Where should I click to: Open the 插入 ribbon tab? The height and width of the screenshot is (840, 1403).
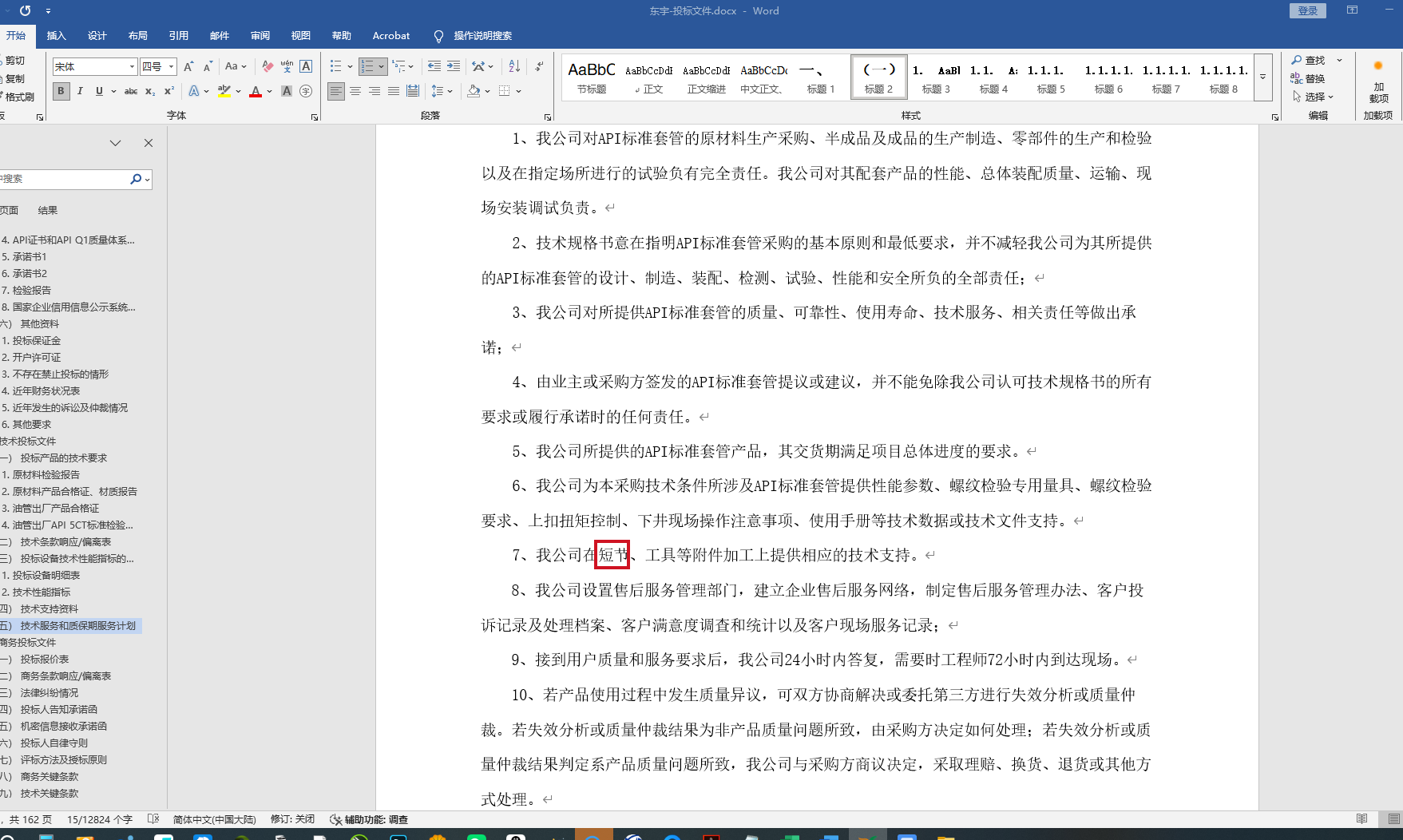[x=56, y=35]
